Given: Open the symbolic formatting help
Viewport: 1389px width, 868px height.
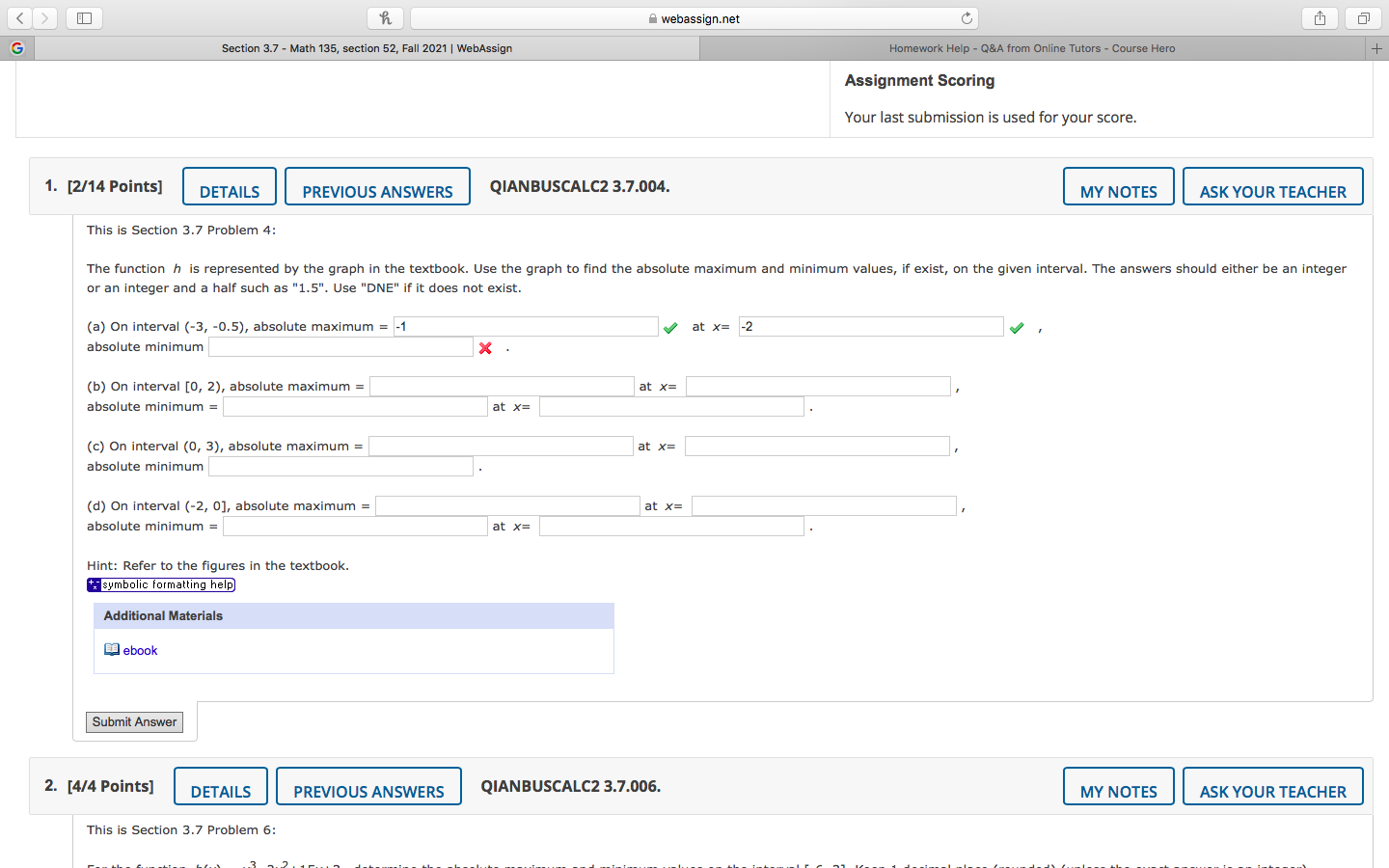Looking at the screenshot, I should pyautogui.click(x=160, y=583).
